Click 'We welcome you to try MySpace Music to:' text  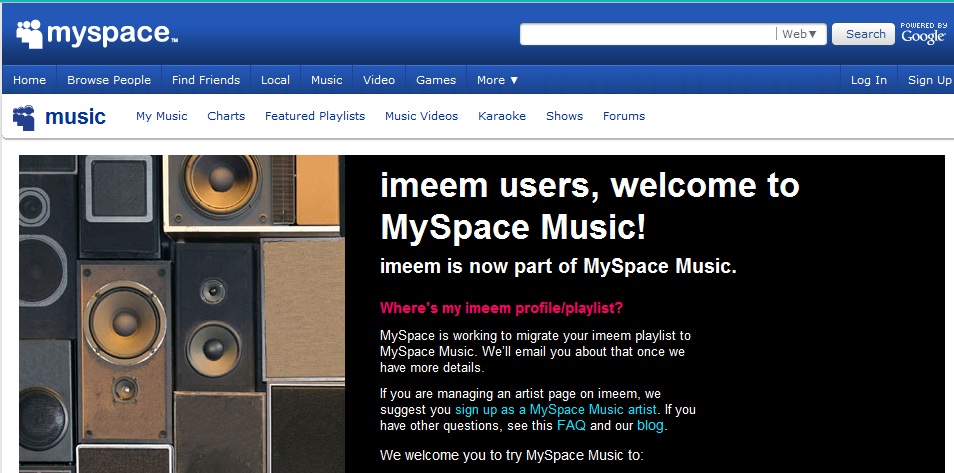[x=511, y=455]
